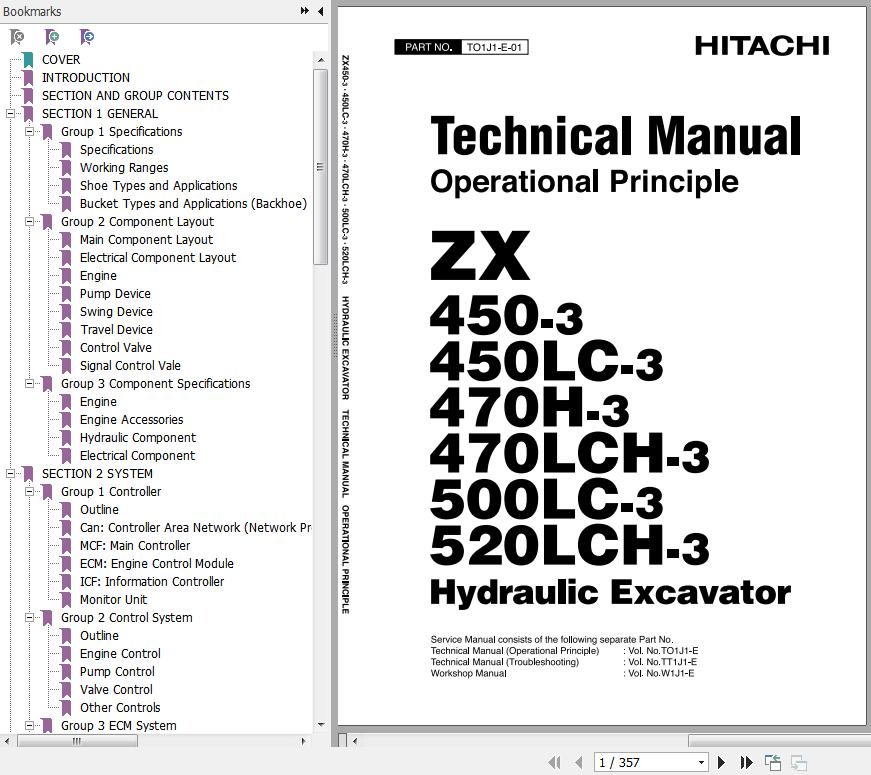Image resolution: width=871 pixels, height=775 pixels.
Task: Collapse Group 1 Specifications node
Action: click(29, 132)
